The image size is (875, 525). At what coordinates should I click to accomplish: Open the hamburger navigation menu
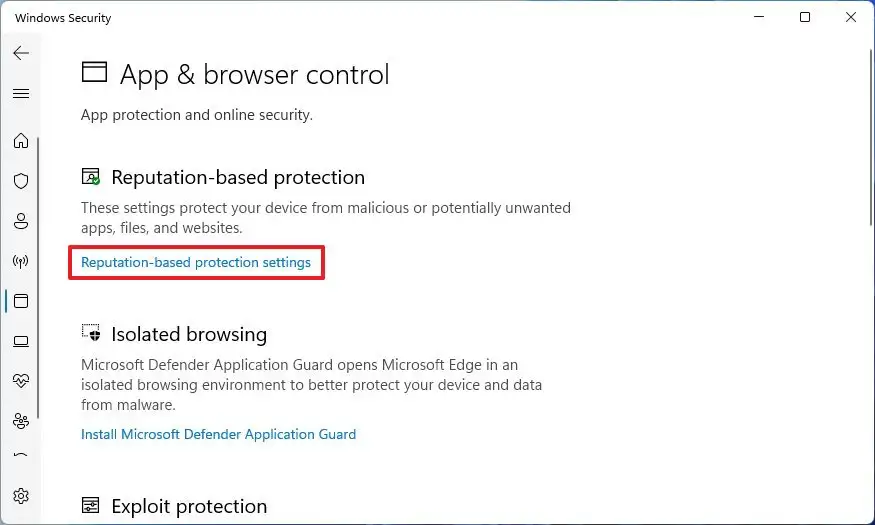(x=21, y=94)
